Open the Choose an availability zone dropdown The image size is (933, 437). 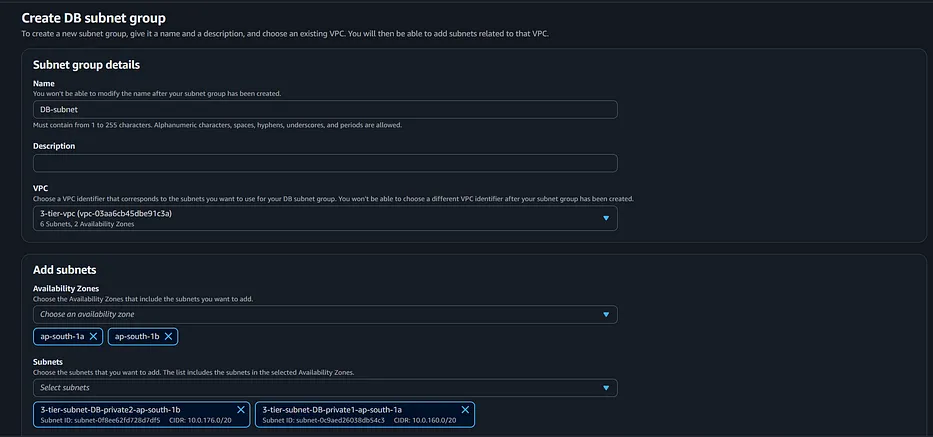[325, 314]
